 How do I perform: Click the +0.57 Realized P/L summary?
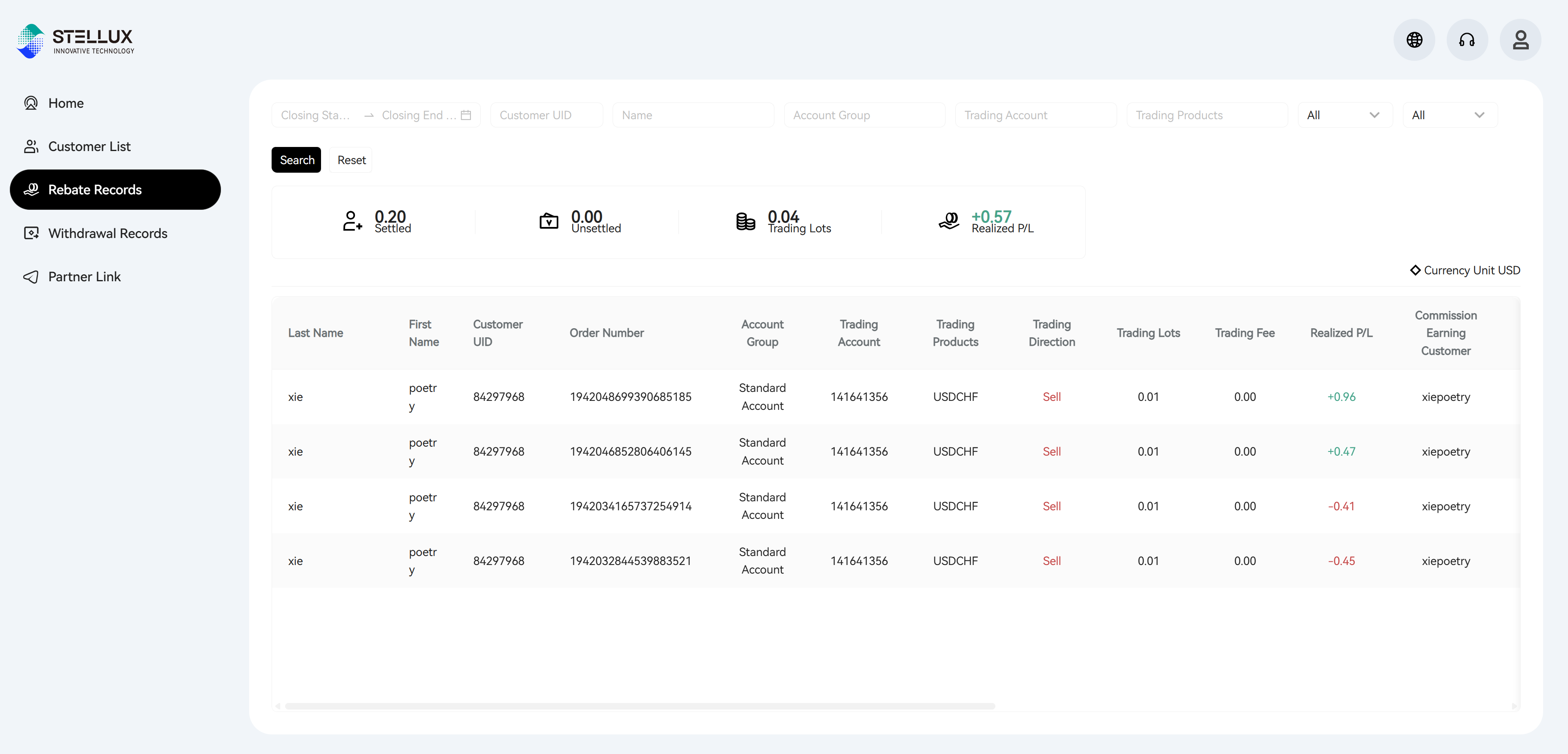(x=992, y=216)
